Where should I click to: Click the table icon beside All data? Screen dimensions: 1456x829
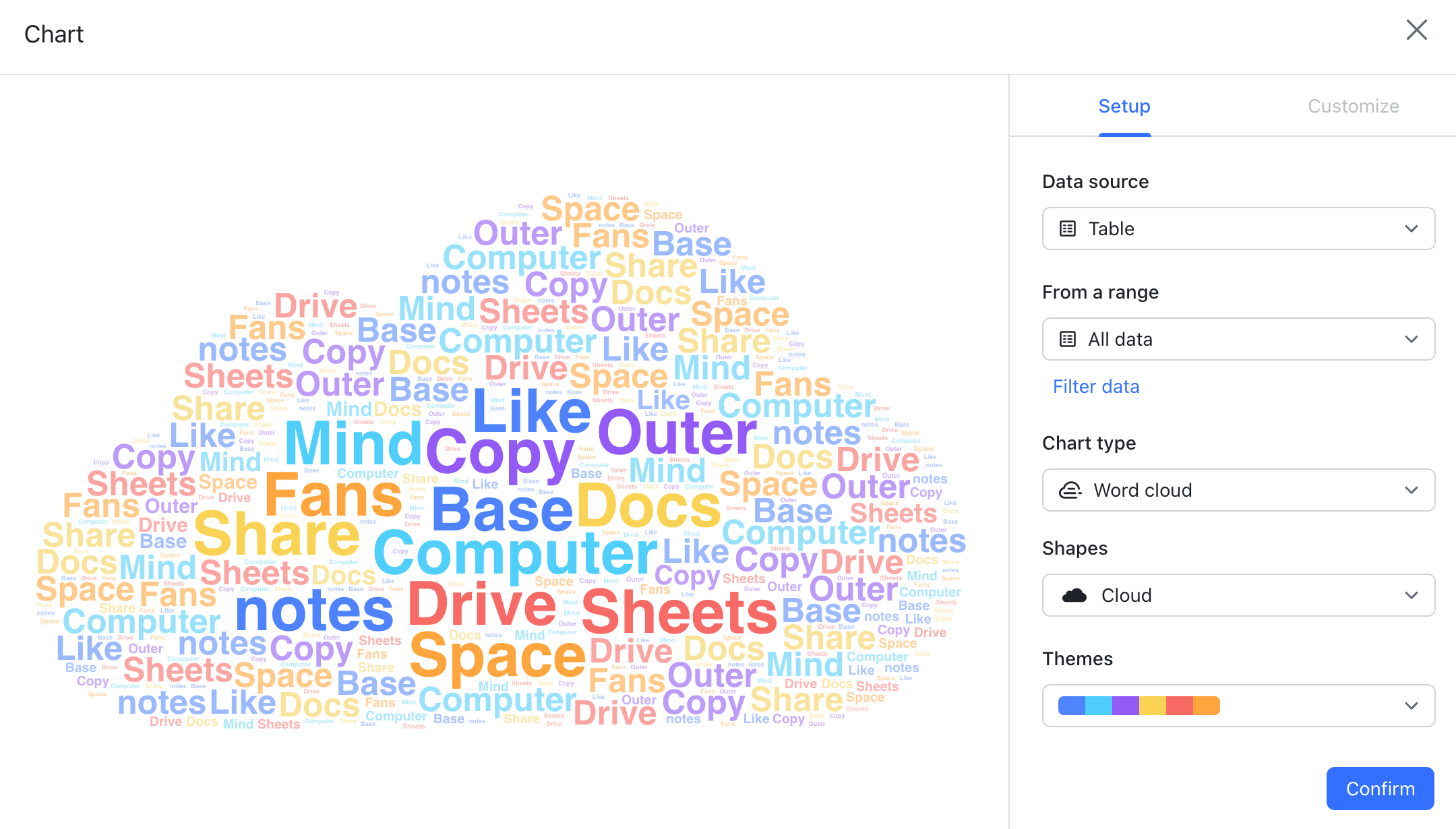click(x=1068, y=339)
